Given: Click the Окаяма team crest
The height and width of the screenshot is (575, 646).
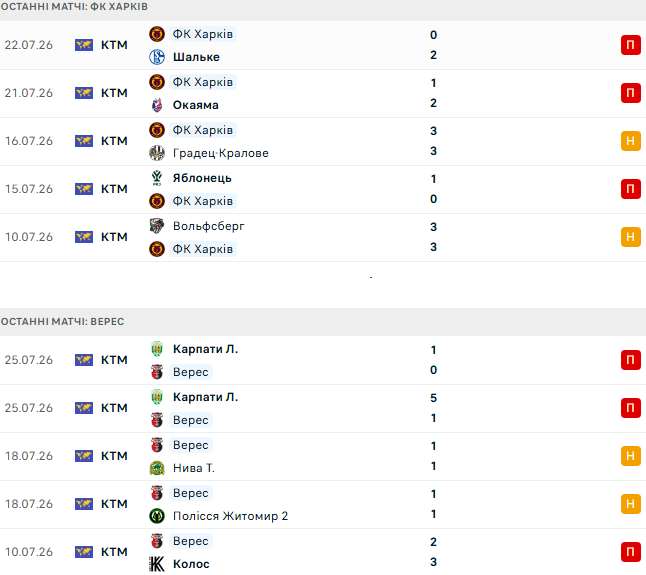Looking at the screenshot, I should tap(157, 105).
